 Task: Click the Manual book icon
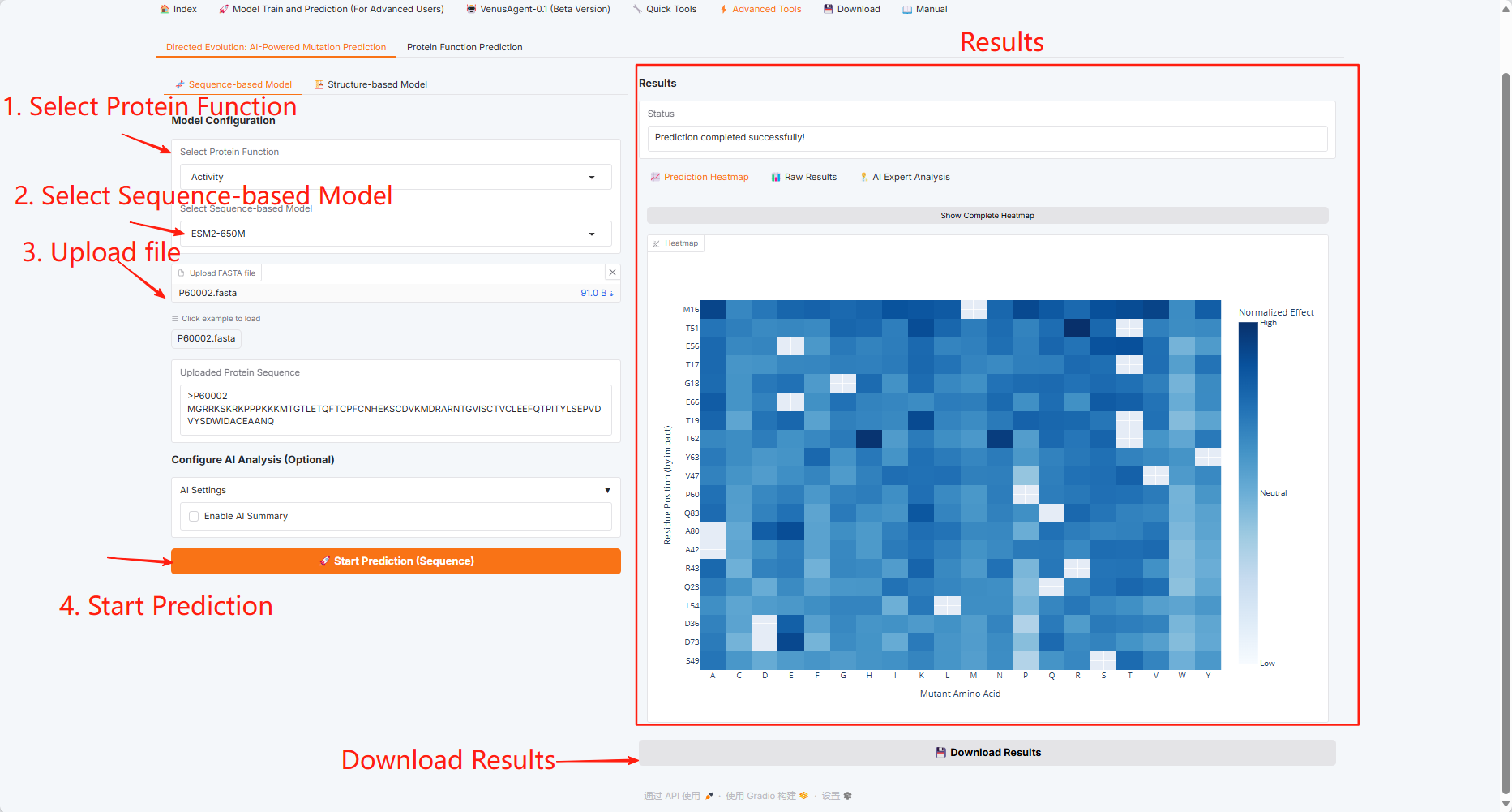(x=907, y=9)
